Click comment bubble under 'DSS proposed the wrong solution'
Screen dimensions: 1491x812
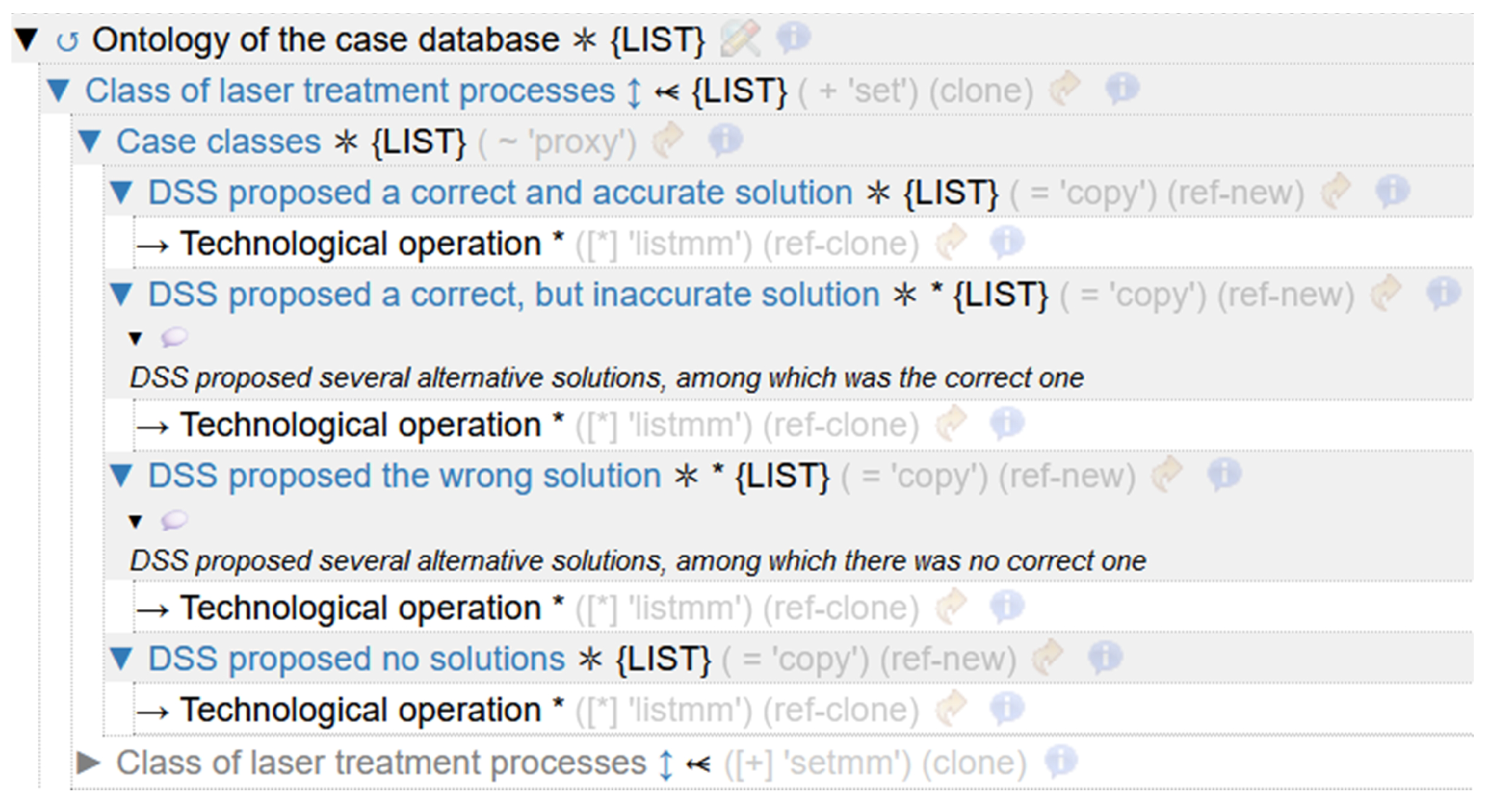(174, 520)
